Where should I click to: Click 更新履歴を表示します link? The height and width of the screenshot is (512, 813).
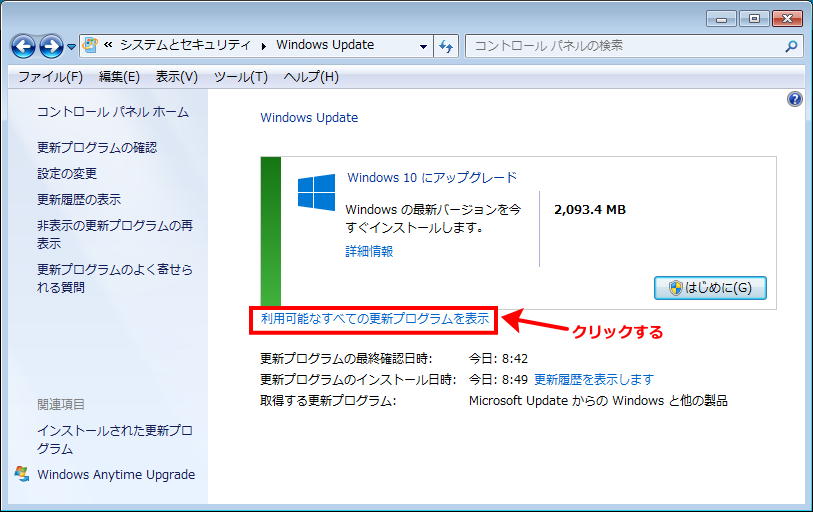(x=594, y=380)
